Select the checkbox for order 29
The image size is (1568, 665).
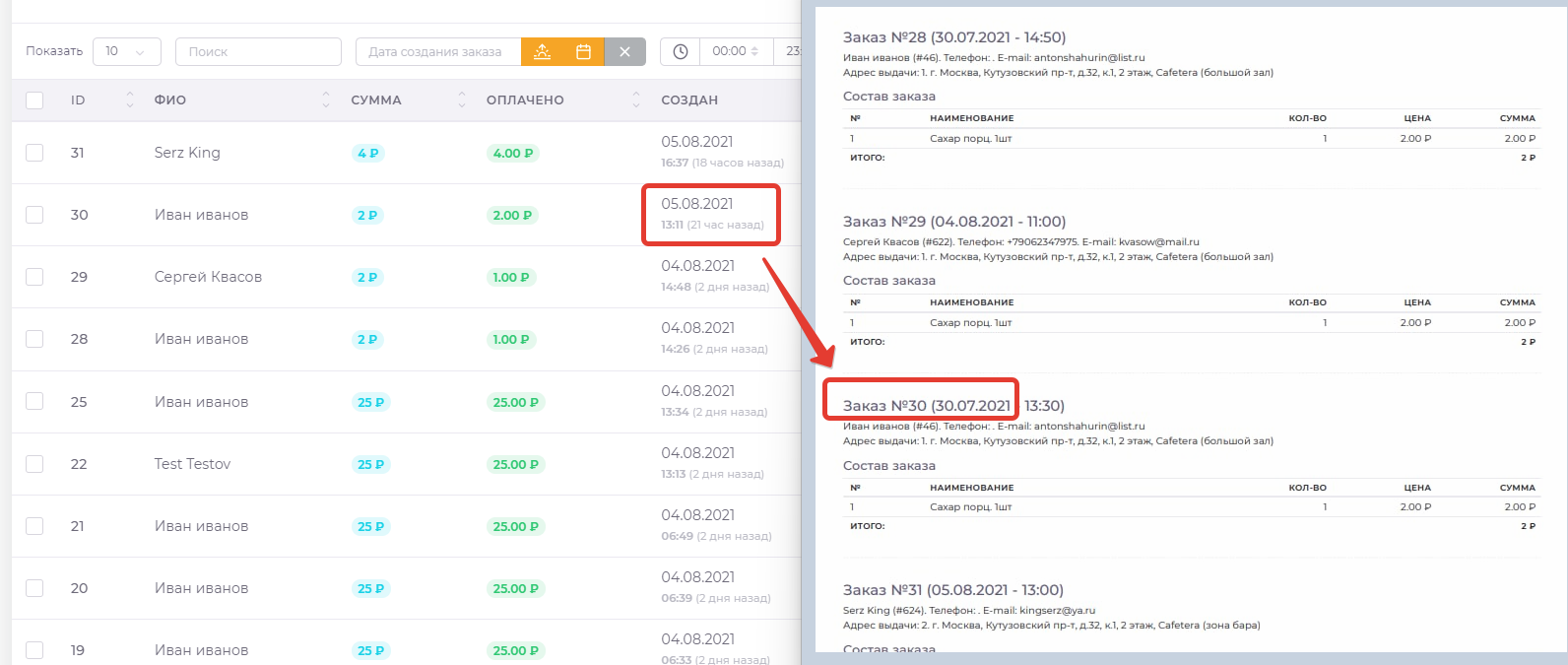pyautogui.click(x=34, y=277)
